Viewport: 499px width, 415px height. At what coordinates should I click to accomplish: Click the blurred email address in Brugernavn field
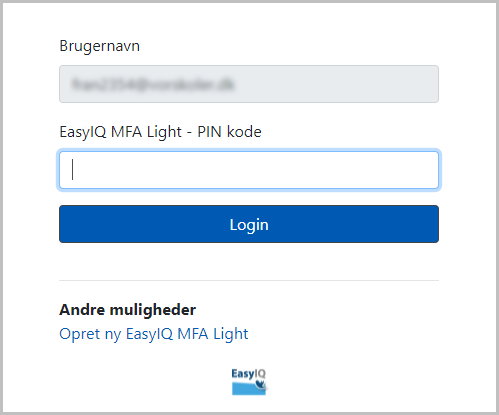(x=153, y=84)
